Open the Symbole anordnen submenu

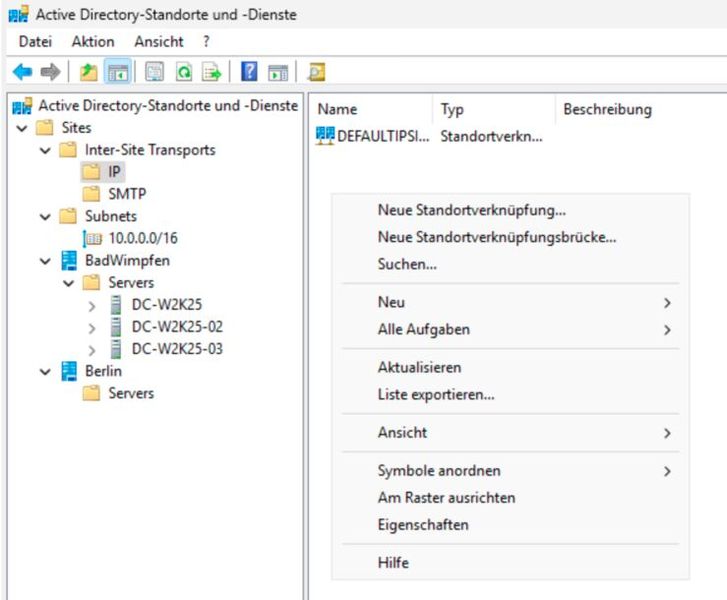pos(510,471)
